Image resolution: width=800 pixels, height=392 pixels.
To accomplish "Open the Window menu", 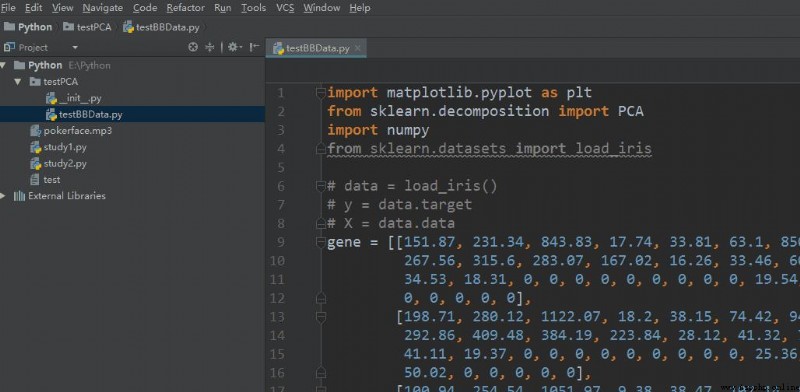I will 321,8.
